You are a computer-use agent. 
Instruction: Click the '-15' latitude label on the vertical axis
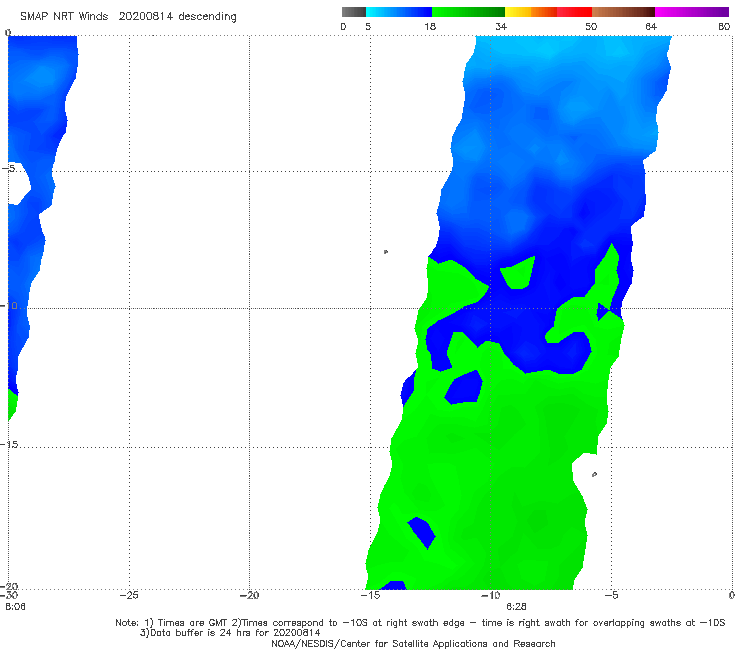coord(9,445)
